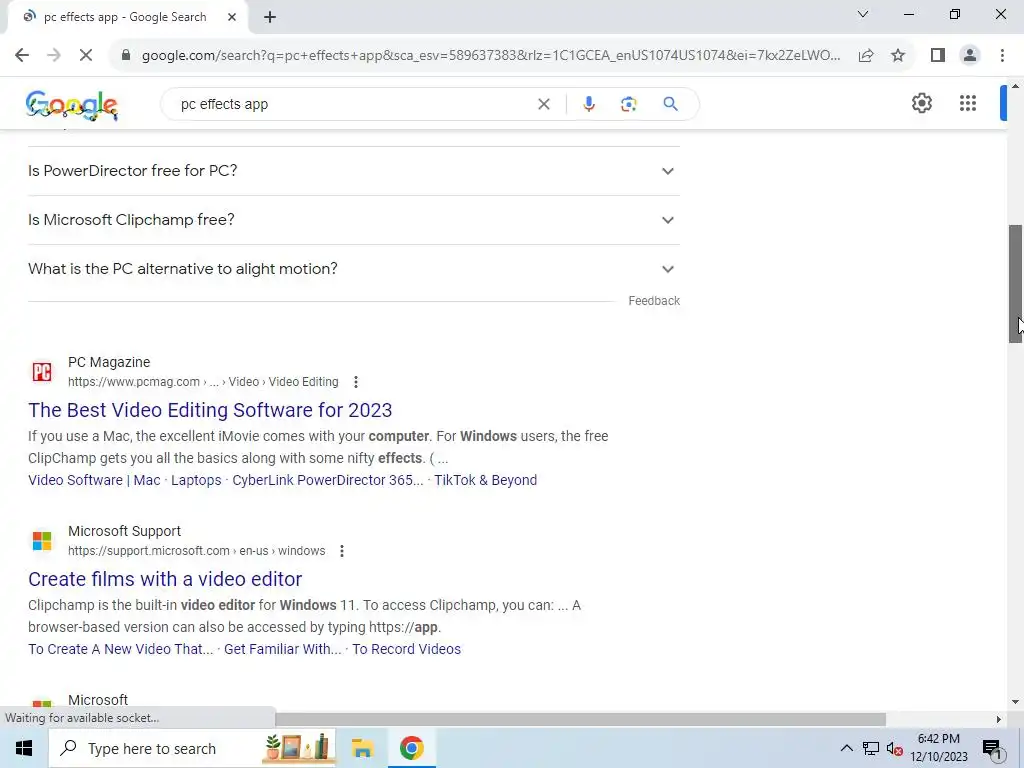Open PC Magazine result options menu
Image resolution: width=1024 pixels, height=768 pixels.
click(x=355, y=382)
